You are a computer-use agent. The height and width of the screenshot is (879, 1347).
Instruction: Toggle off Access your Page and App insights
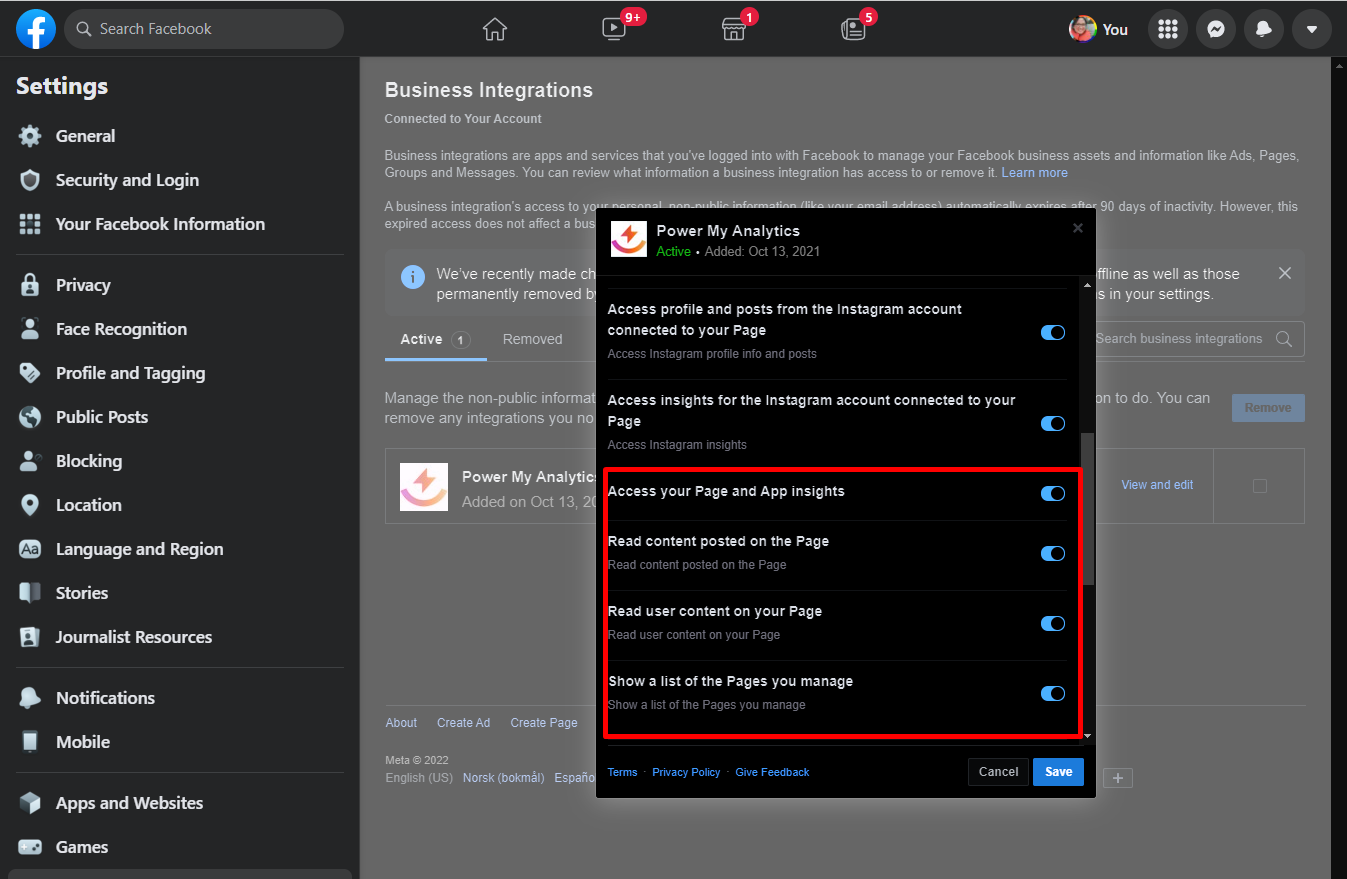[x=1053, y=493]
